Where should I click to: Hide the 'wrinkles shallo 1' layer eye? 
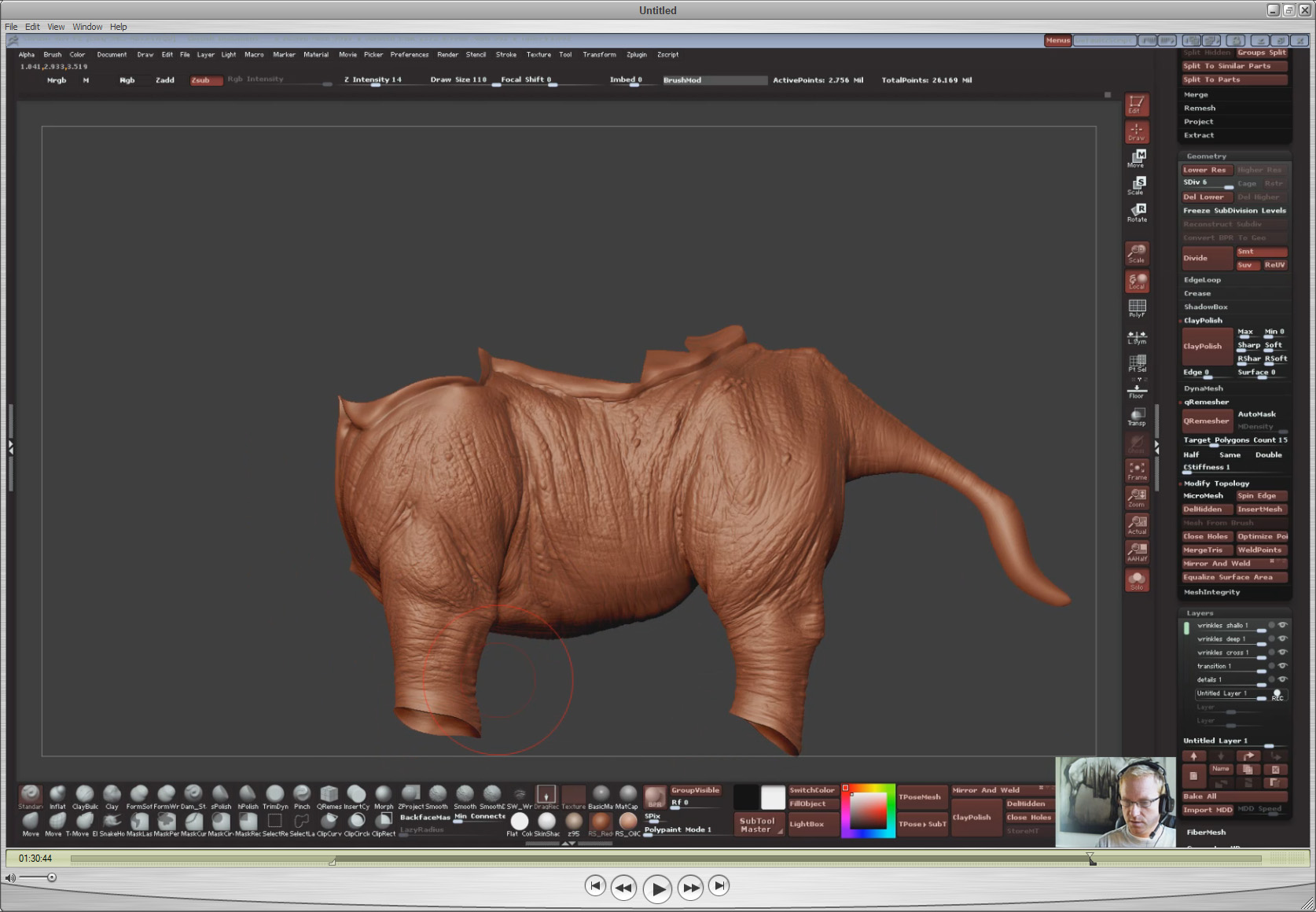coord(1282,625)
